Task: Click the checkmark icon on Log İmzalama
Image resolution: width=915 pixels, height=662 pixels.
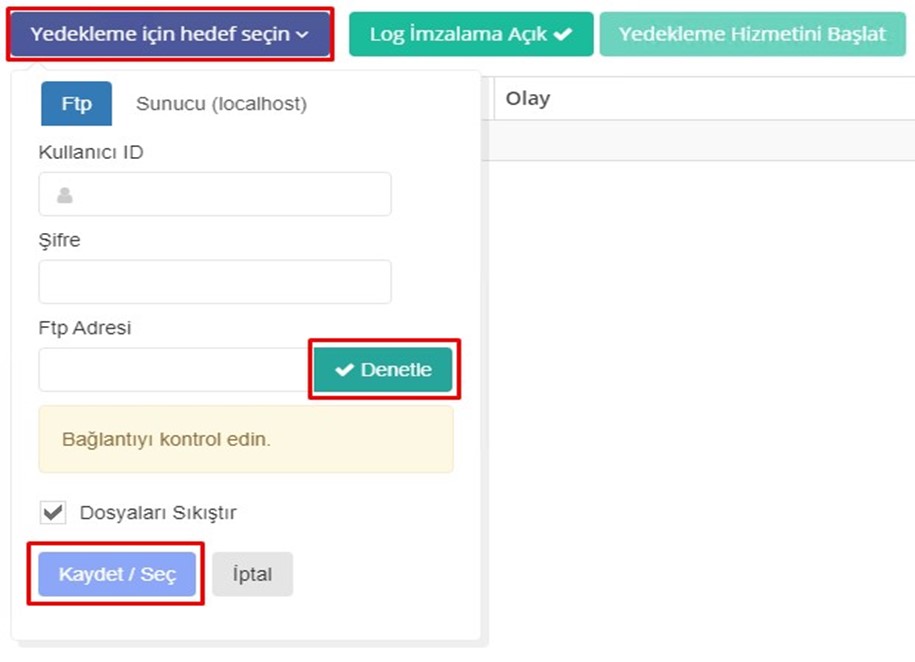Action: tap(563, 34)
